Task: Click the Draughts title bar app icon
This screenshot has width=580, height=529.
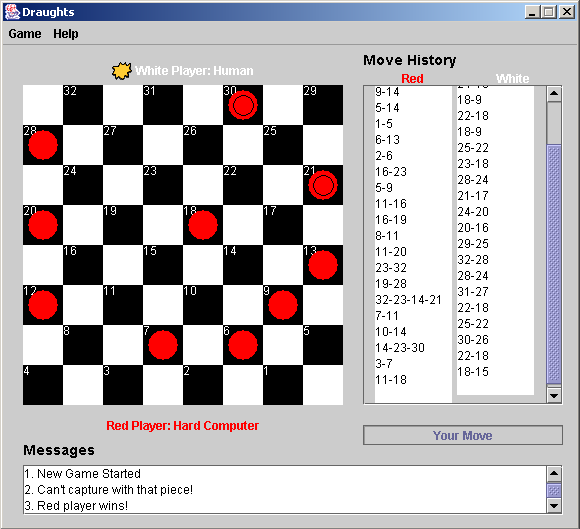Action: coord(12,12)
